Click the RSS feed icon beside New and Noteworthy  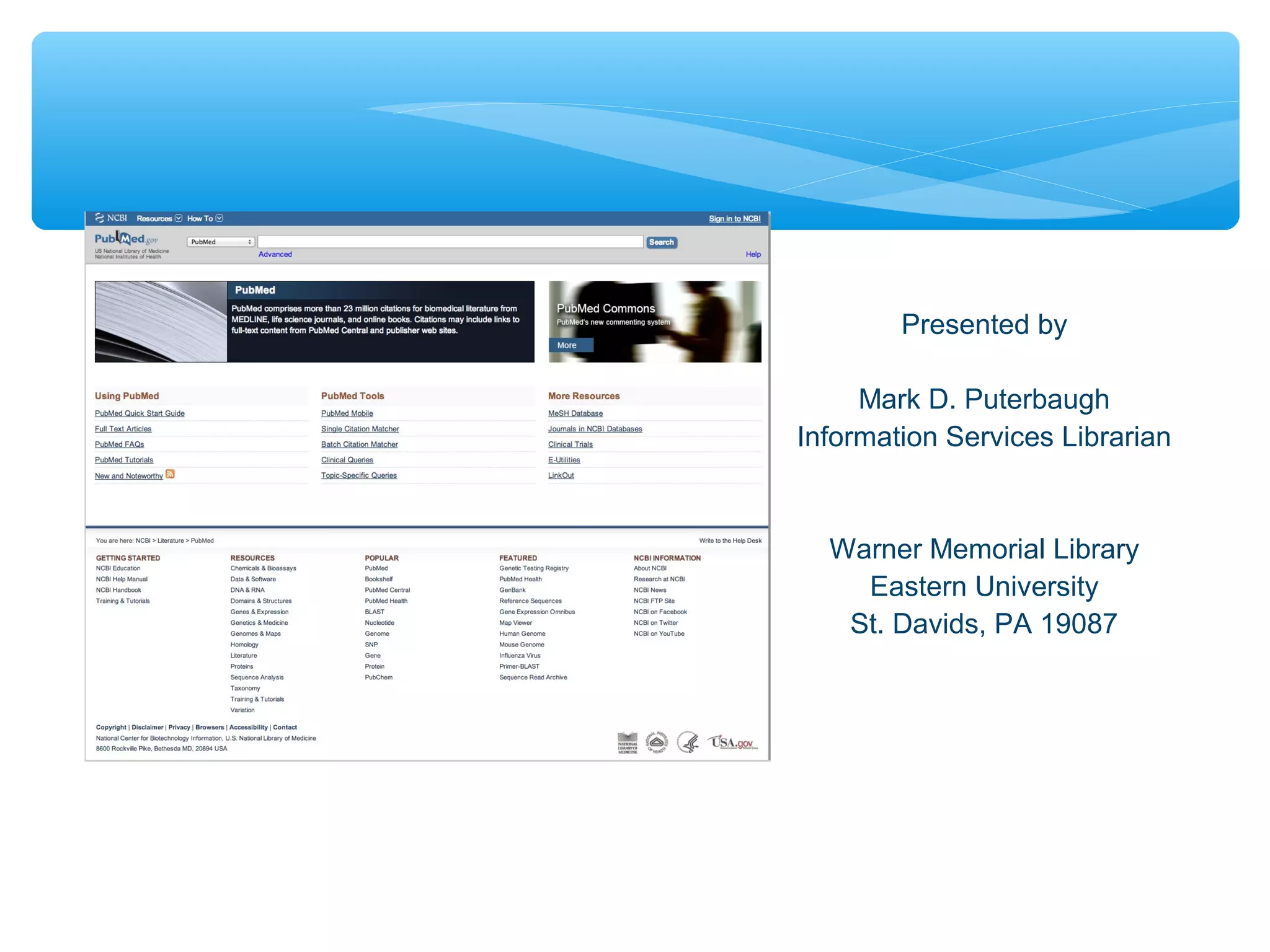(x=170, y=474)
